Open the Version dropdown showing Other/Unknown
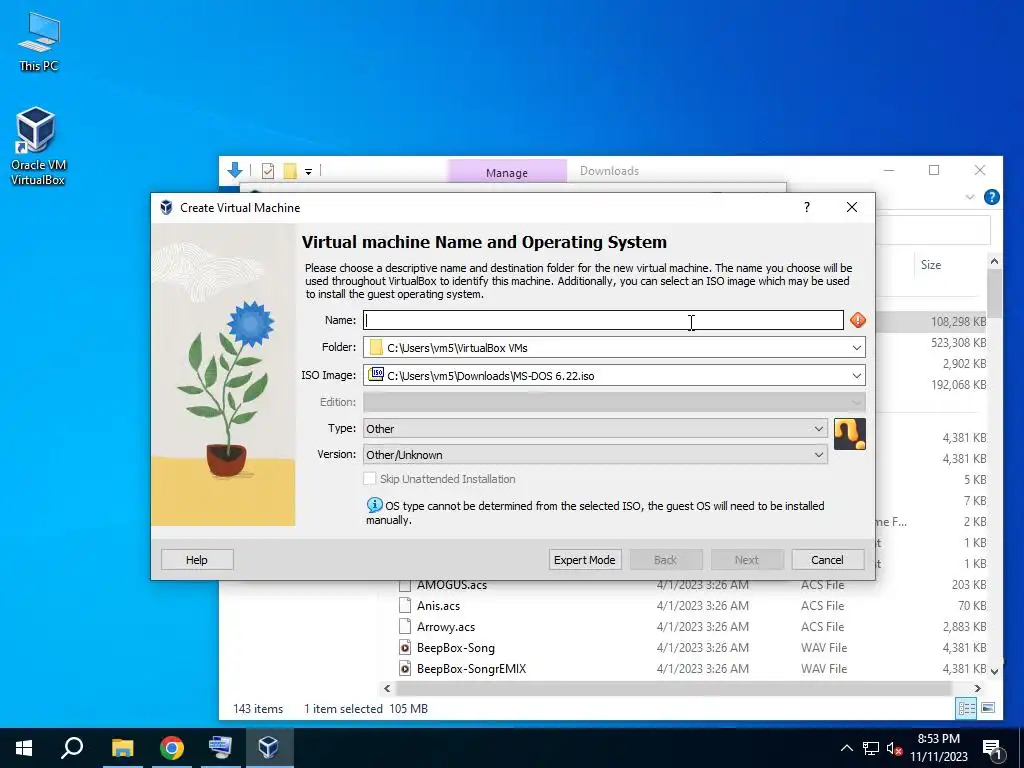The image size is (1024, 768). 595,455
